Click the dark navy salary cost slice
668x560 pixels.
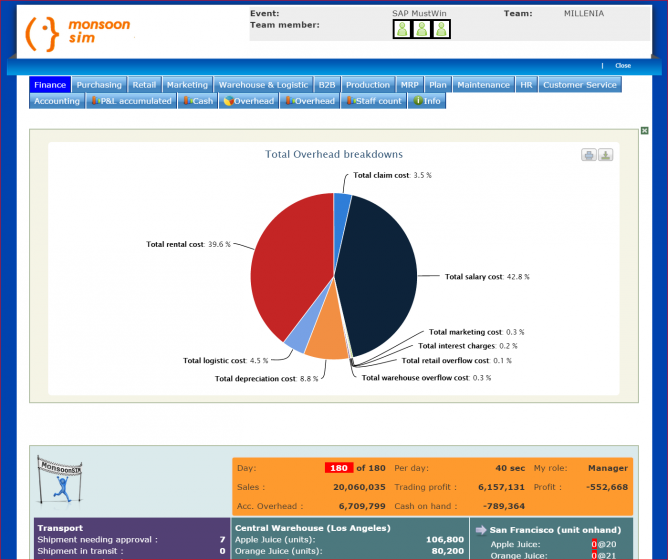pos(379,273)
